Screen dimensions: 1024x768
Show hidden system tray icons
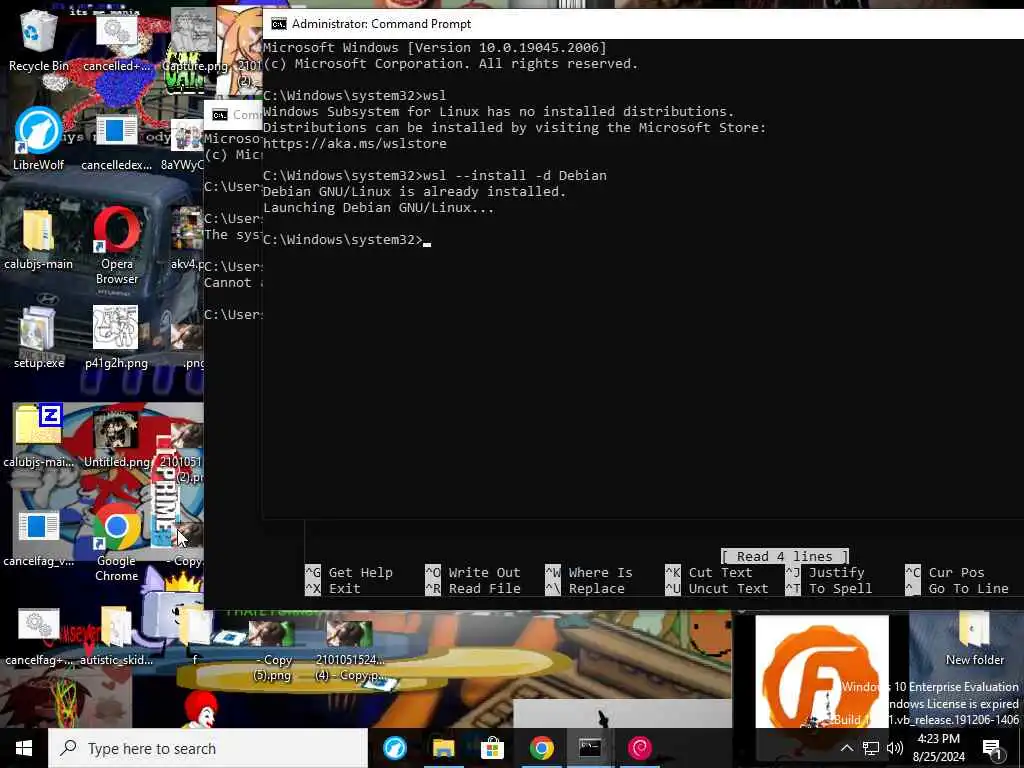pos(846,748)
